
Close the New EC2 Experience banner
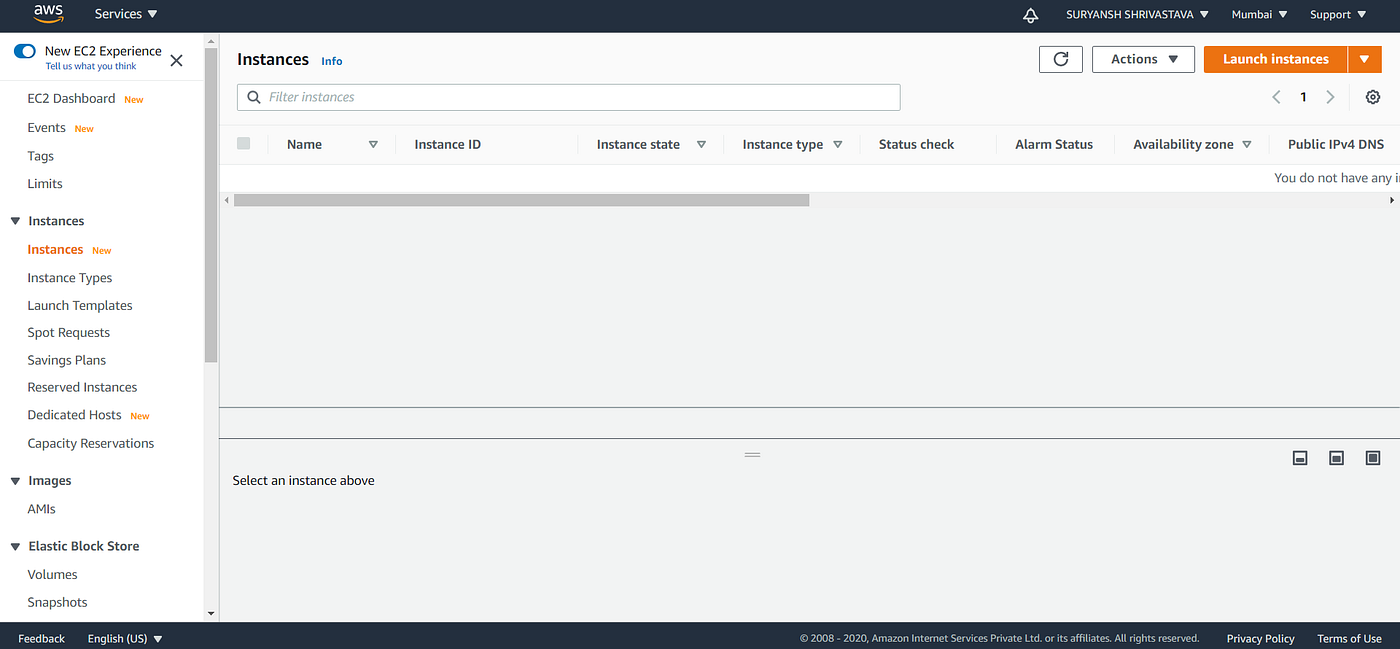[x=176, y=60]
